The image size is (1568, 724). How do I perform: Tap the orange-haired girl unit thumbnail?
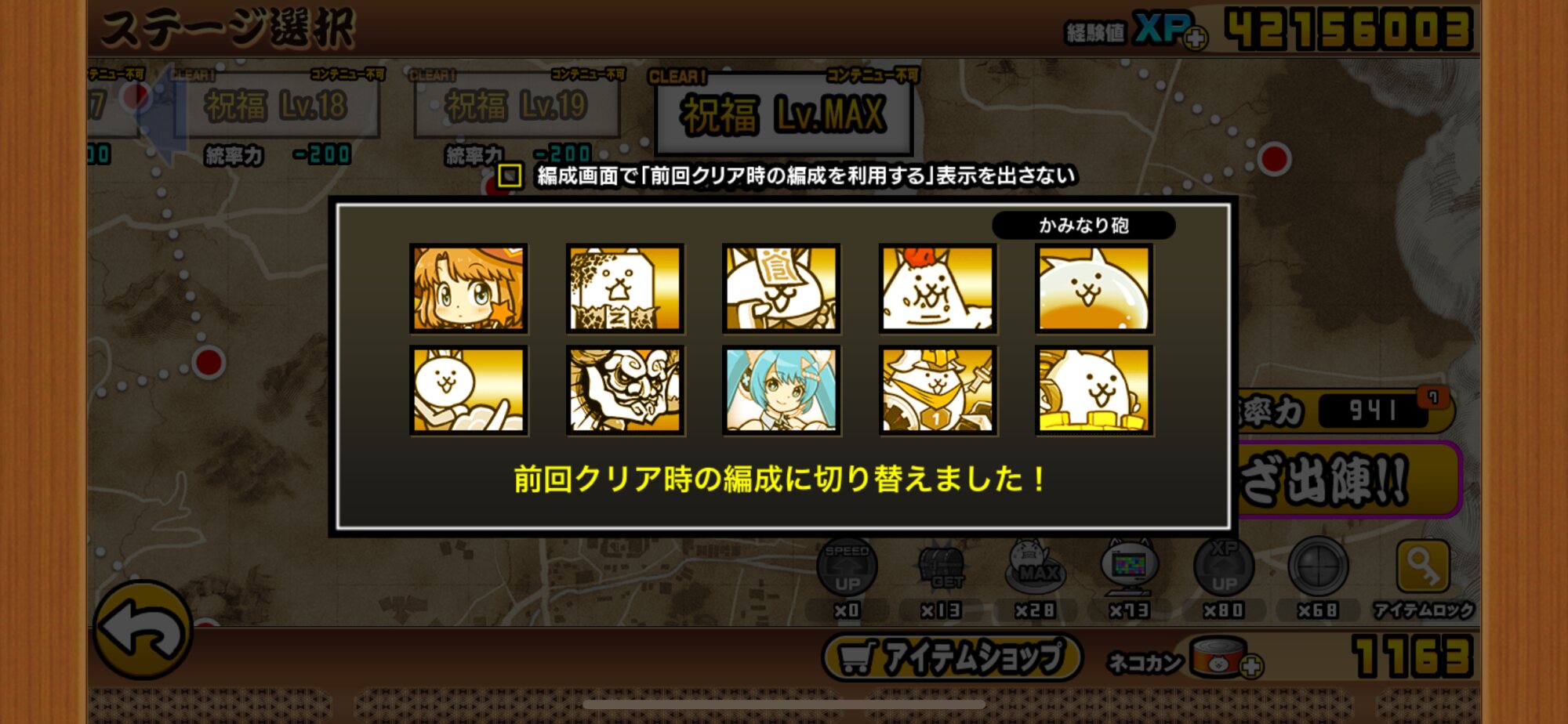click(x=469, y=288)
